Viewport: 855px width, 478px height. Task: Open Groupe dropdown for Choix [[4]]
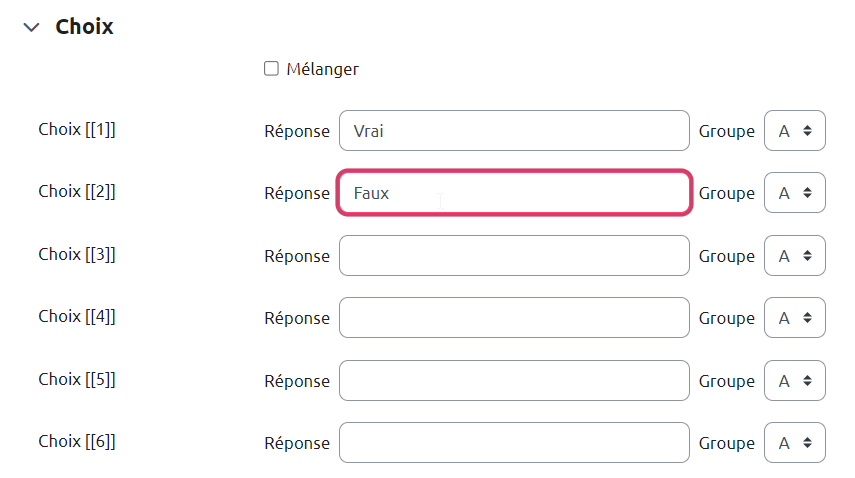794,318
